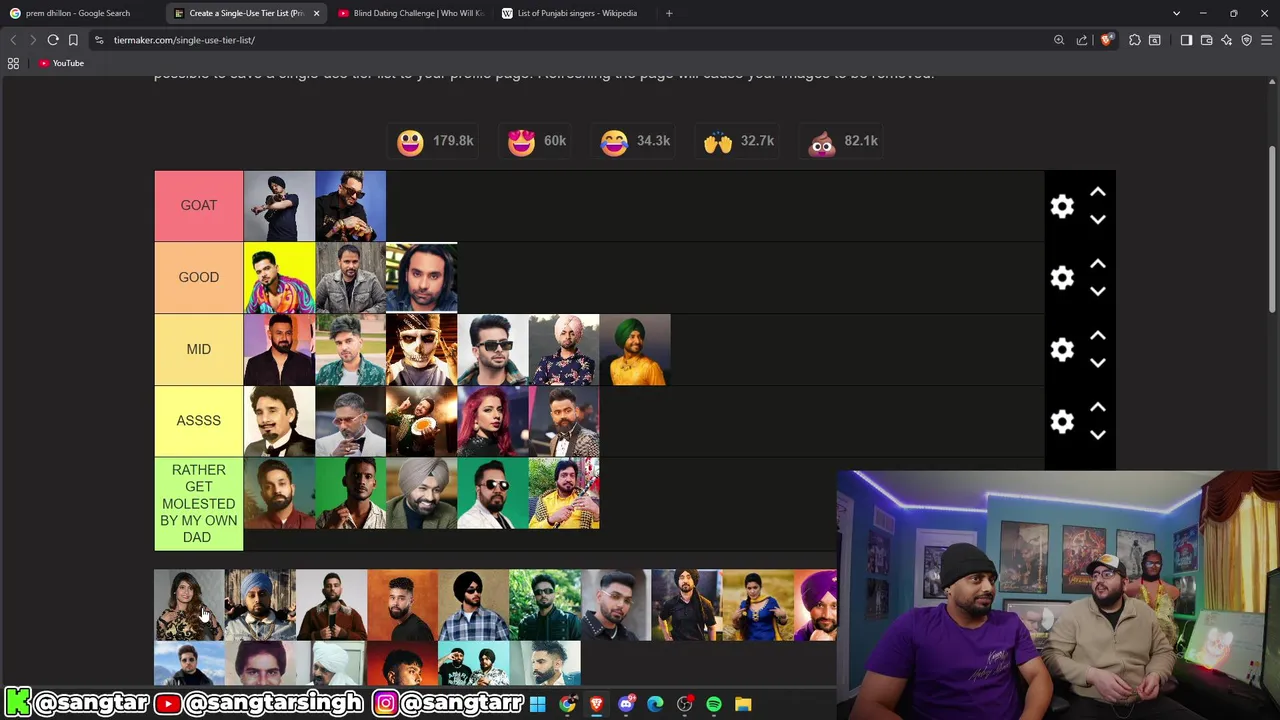Move ASSSS tier row up
This screenshot has width=1280, height=720.
(1097, 408)
